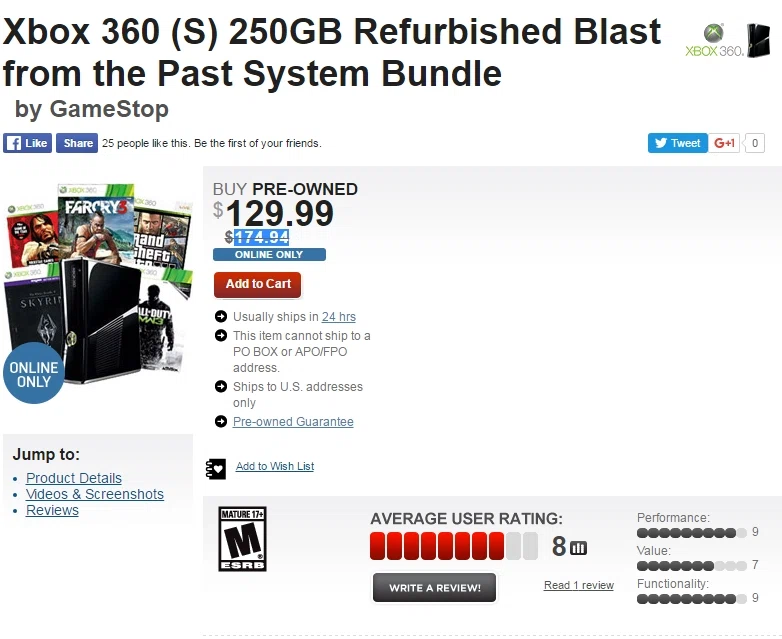Viewport: 782px width, 639px height.
Task: Click the Online Only round badge
Action: [34, 373]
